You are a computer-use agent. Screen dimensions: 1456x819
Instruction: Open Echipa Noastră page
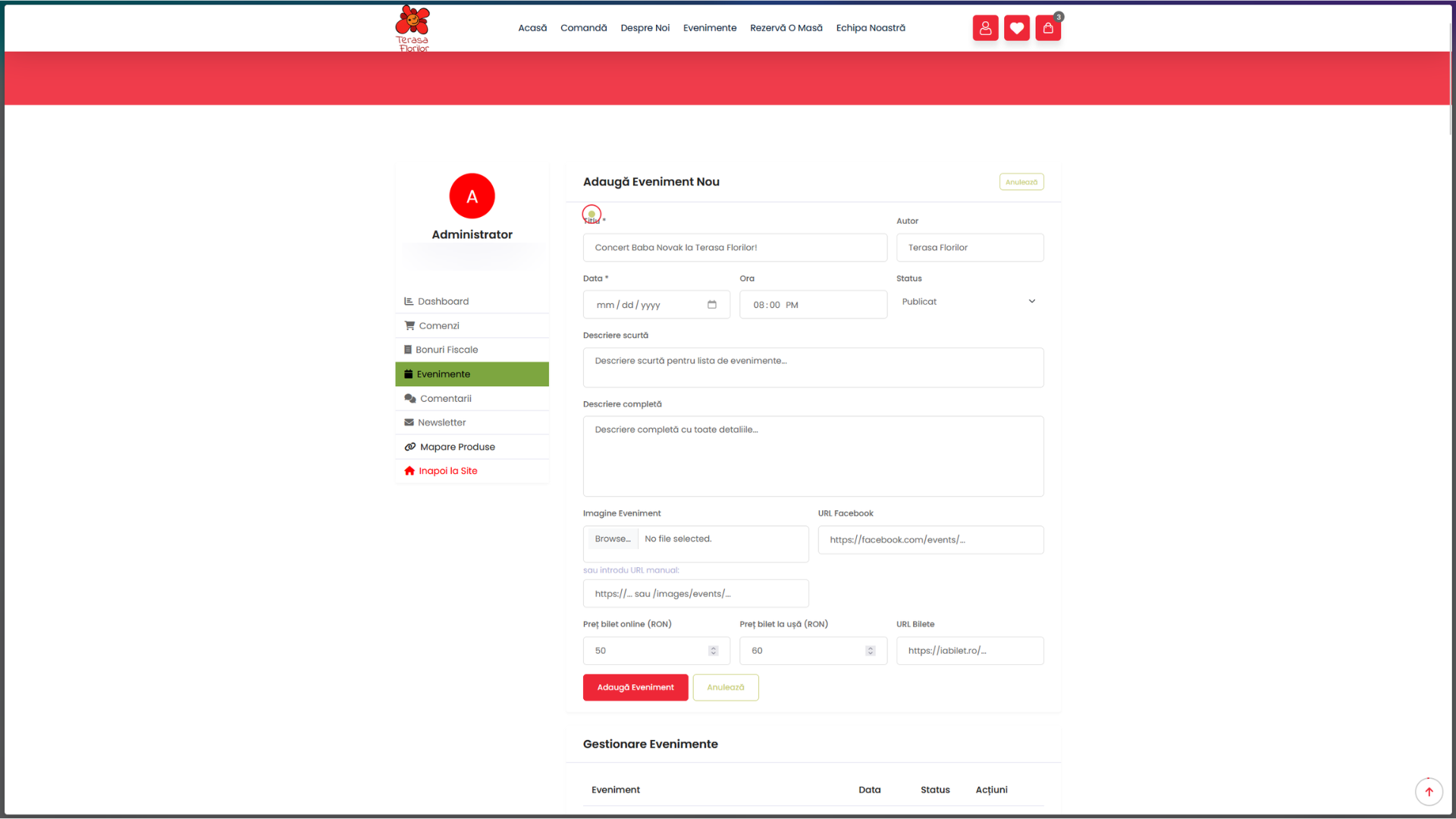pos(871,28)
